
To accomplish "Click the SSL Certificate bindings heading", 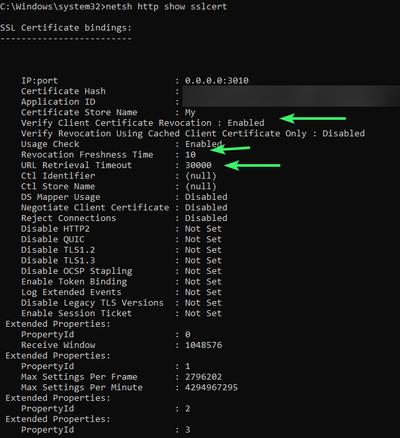I will [x=66, y=28].
